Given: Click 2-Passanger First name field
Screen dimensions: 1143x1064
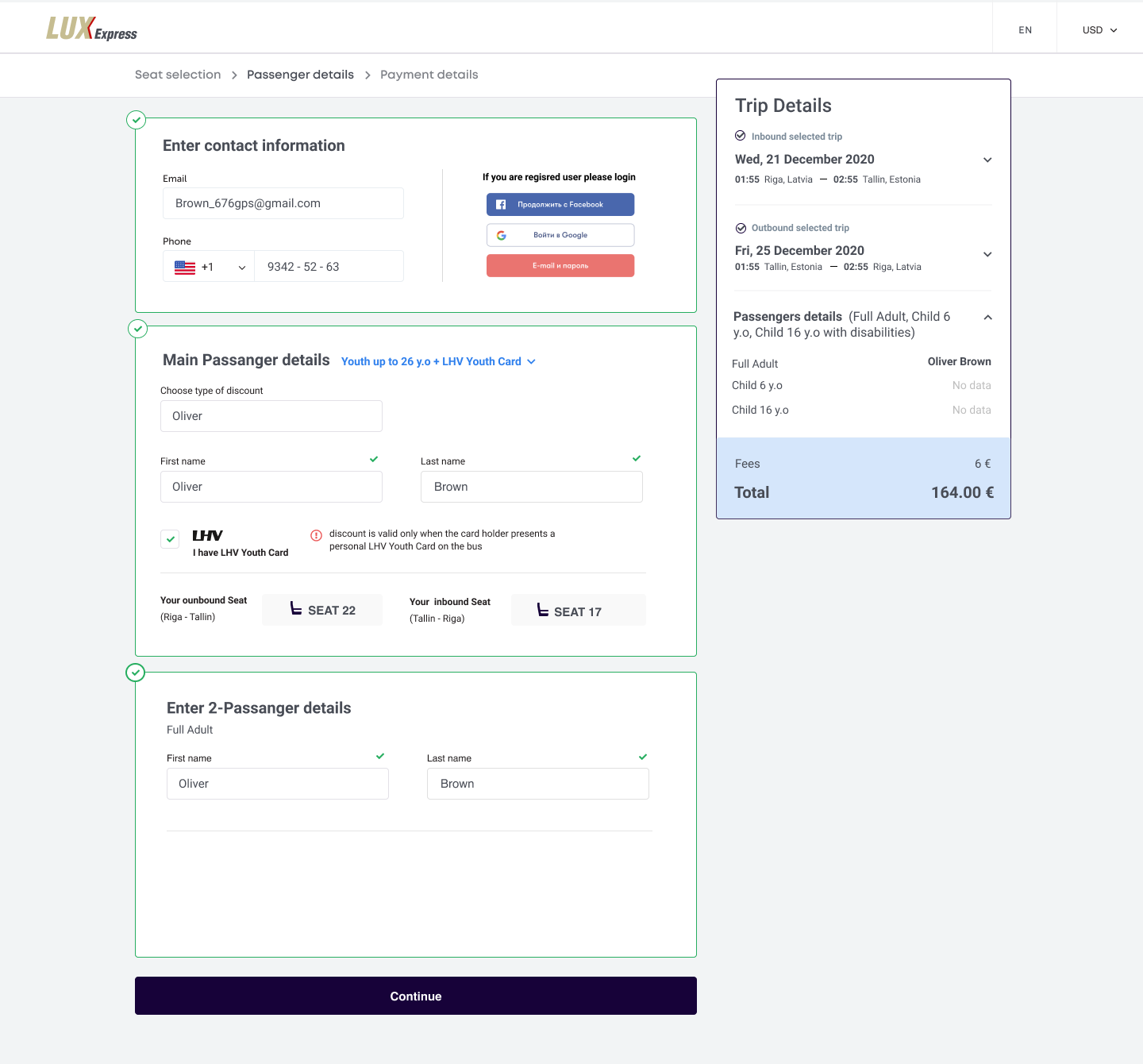Looking at the screenshot, I should pyautogui.click(x=278, y=784).
